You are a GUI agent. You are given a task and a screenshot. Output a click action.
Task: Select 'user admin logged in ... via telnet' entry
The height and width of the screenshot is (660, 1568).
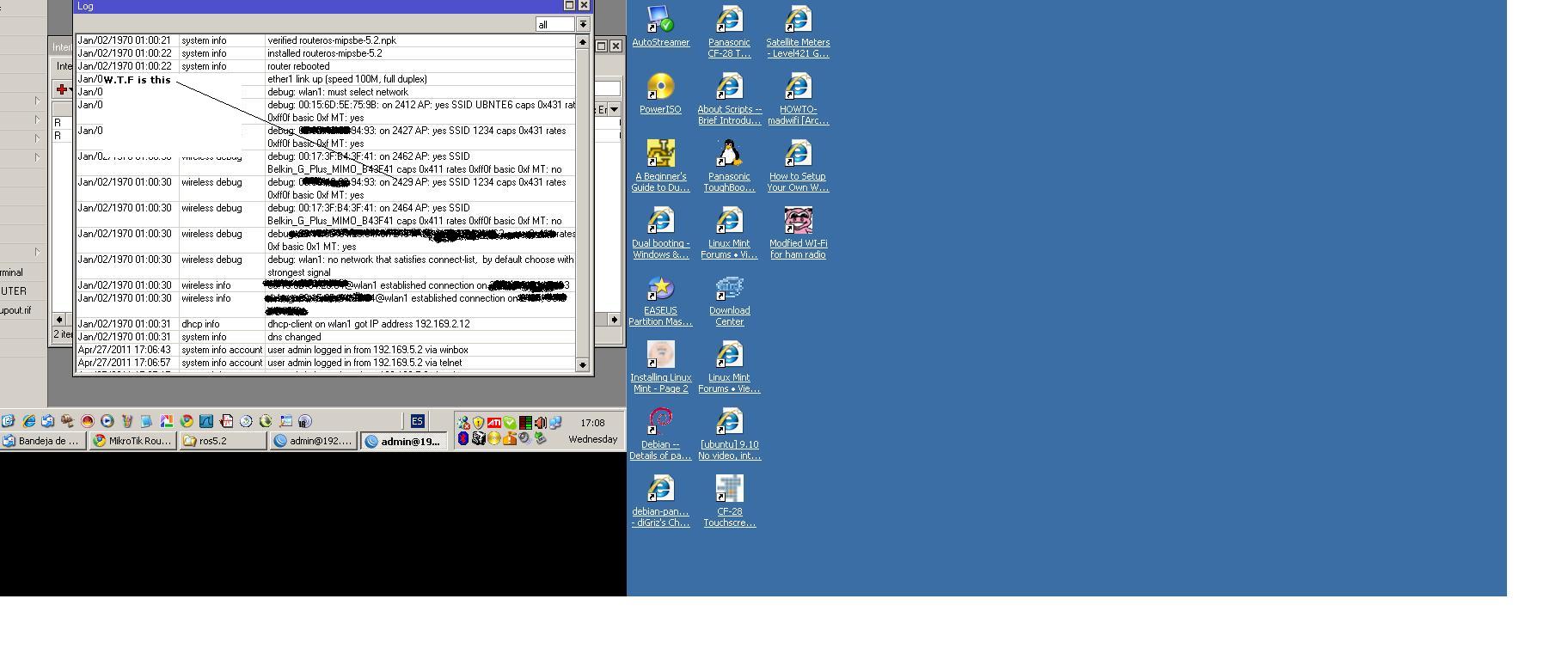pyautogui.click(x=326, y=363)
